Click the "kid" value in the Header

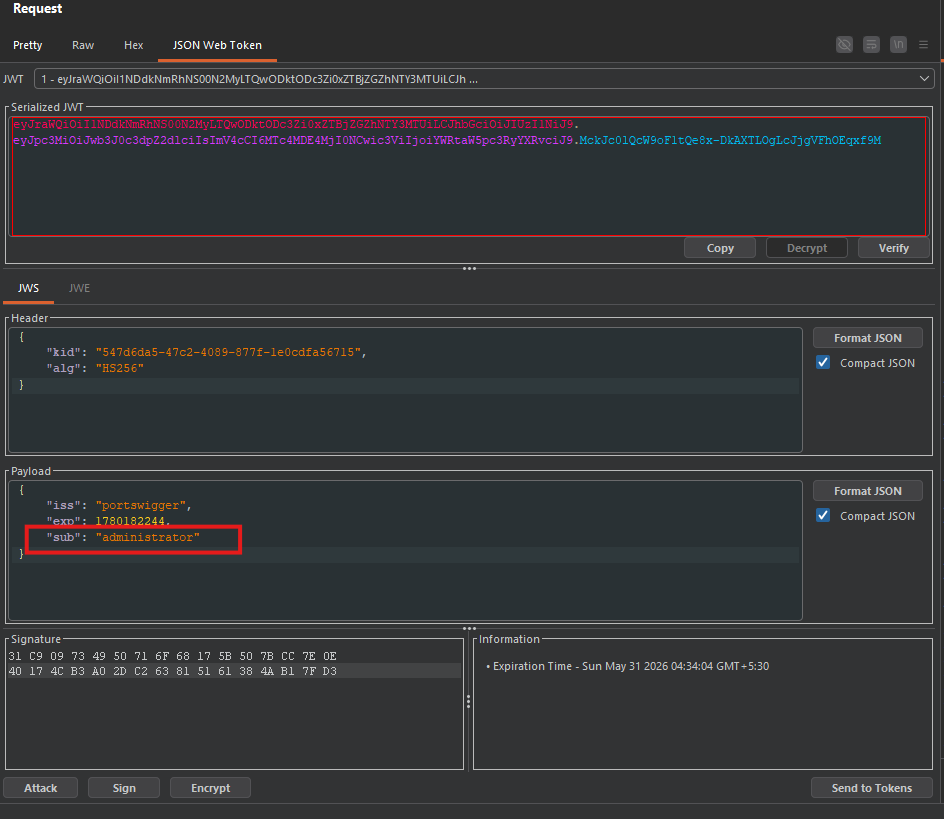point(228,352)
